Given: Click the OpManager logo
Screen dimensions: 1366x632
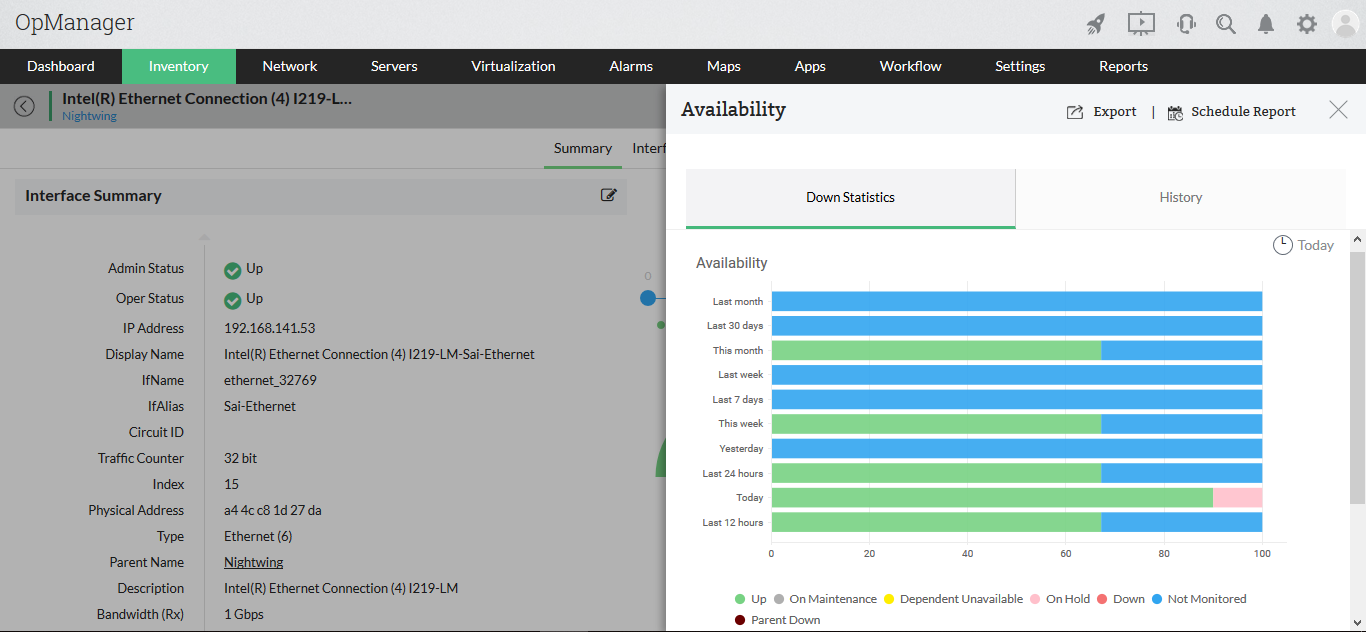Looking at the screenshot, I should tap(75, 22).
